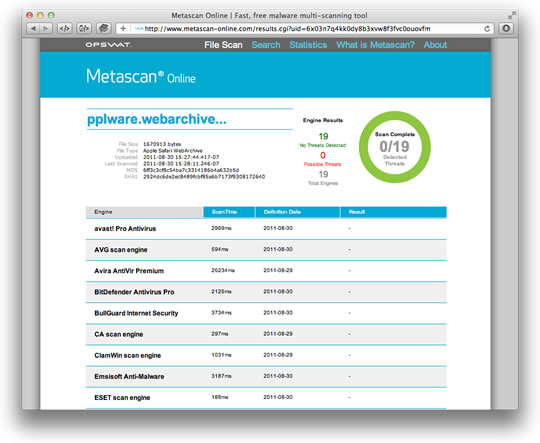The width and height of the screenshot is (540, 443).
Task: Click definition date in the CA scan engine row
Action: coord(278,334)
